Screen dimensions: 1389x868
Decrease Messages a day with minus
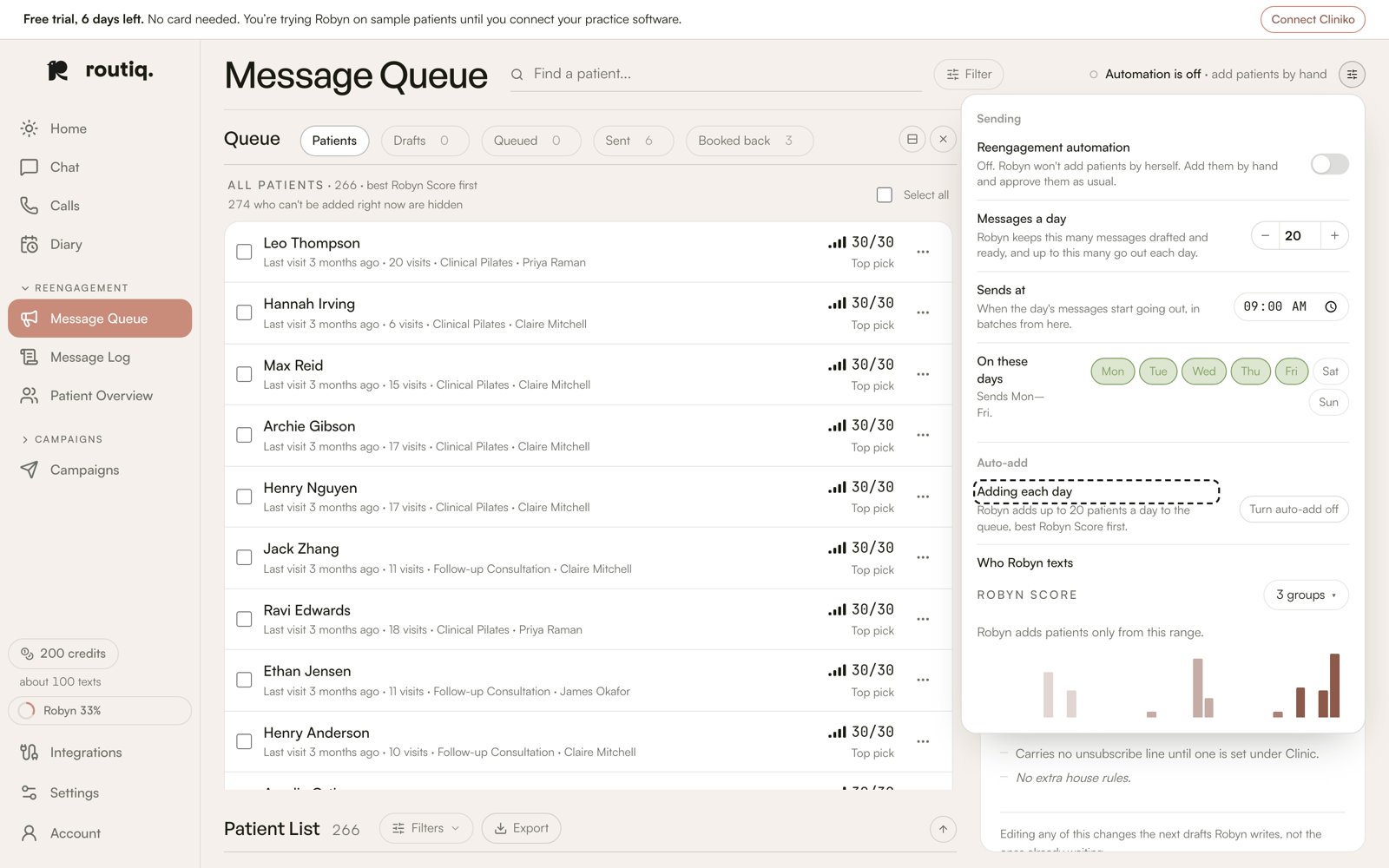coord(1265,235)
